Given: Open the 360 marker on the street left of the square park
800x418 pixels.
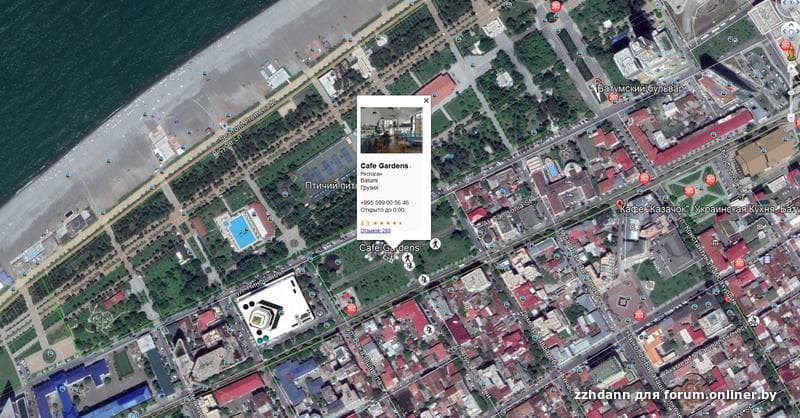Looking at the screenshot, I should [x=644, y=178].
